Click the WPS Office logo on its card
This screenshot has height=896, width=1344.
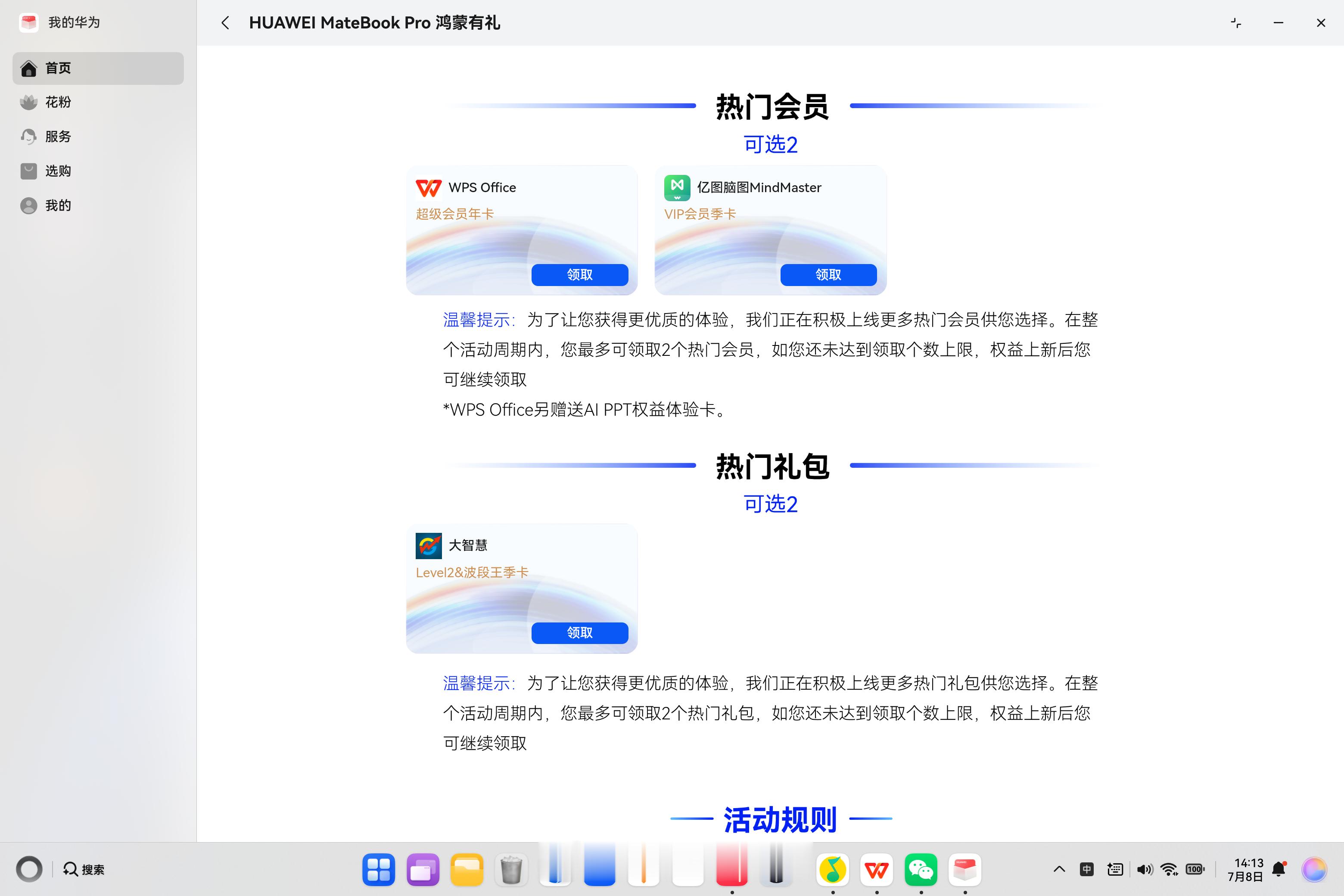(x=429, y=187)
